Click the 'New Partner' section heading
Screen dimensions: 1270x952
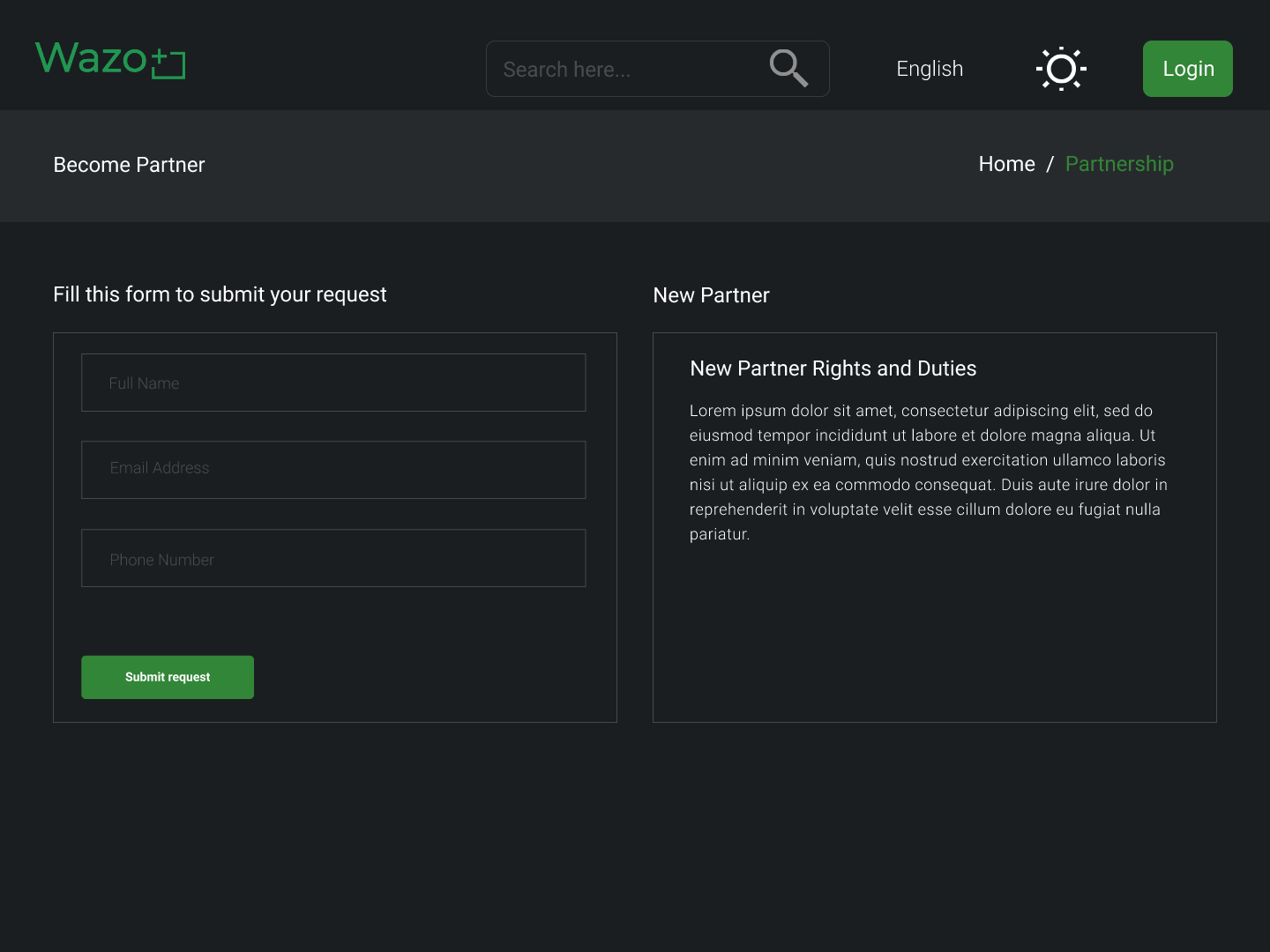[711, 295]
